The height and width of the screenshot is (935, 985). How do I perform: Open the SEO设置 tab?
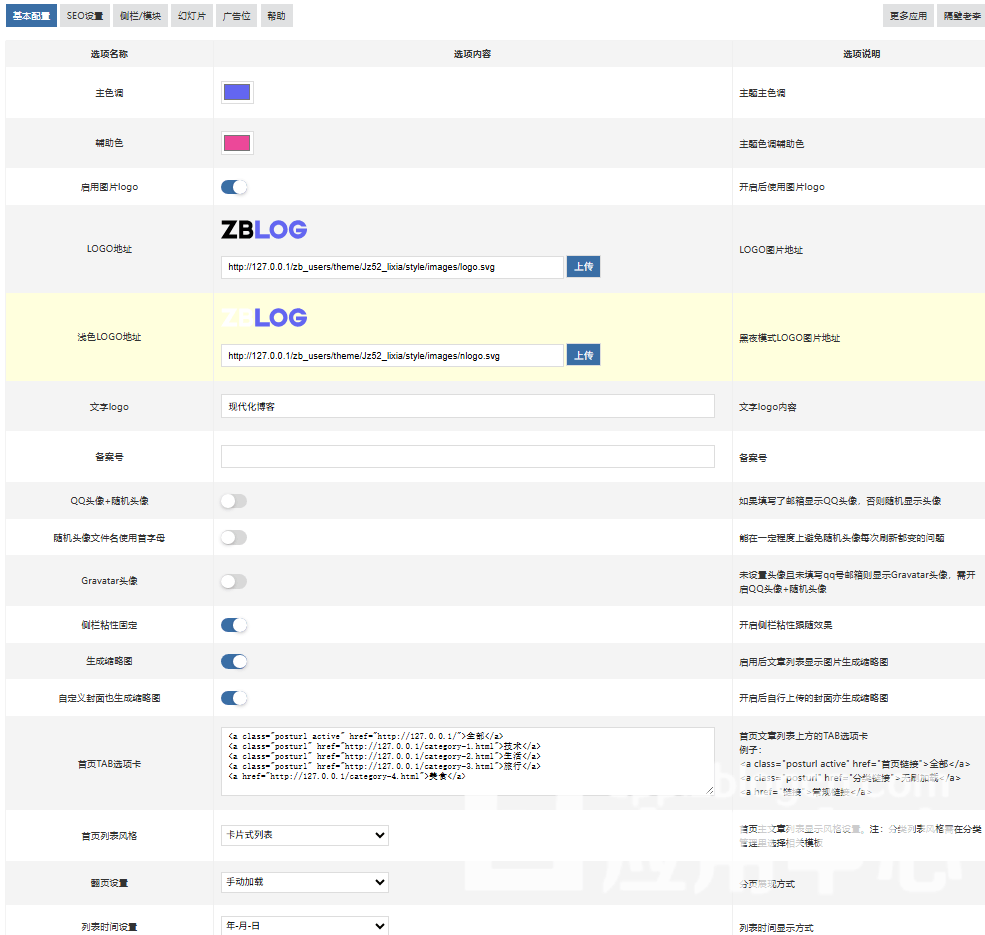pos(85,16)
